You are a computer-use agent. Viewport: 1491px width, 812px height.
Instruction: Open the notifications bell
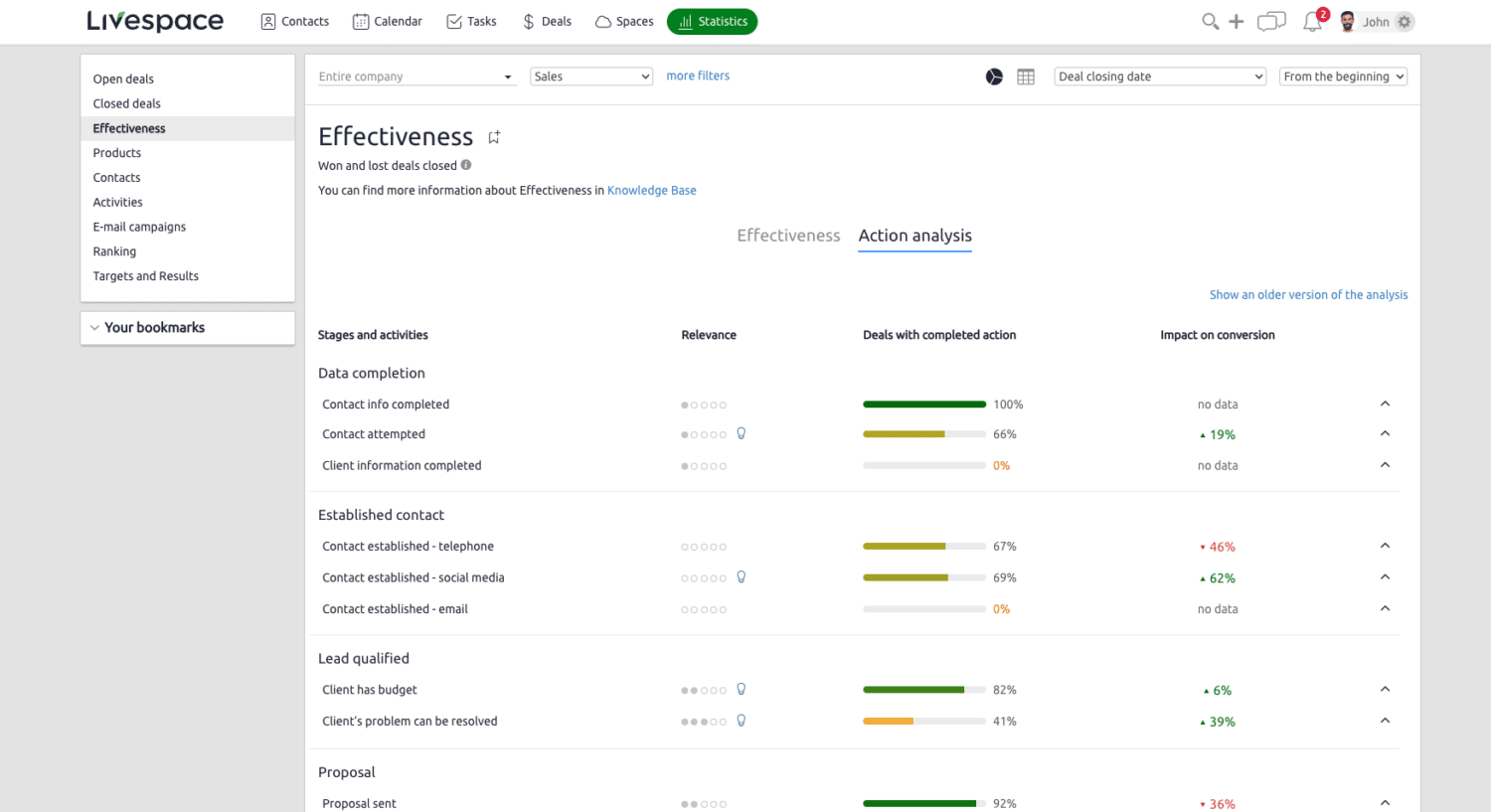pyautogui.click(x=1312, y=22)
